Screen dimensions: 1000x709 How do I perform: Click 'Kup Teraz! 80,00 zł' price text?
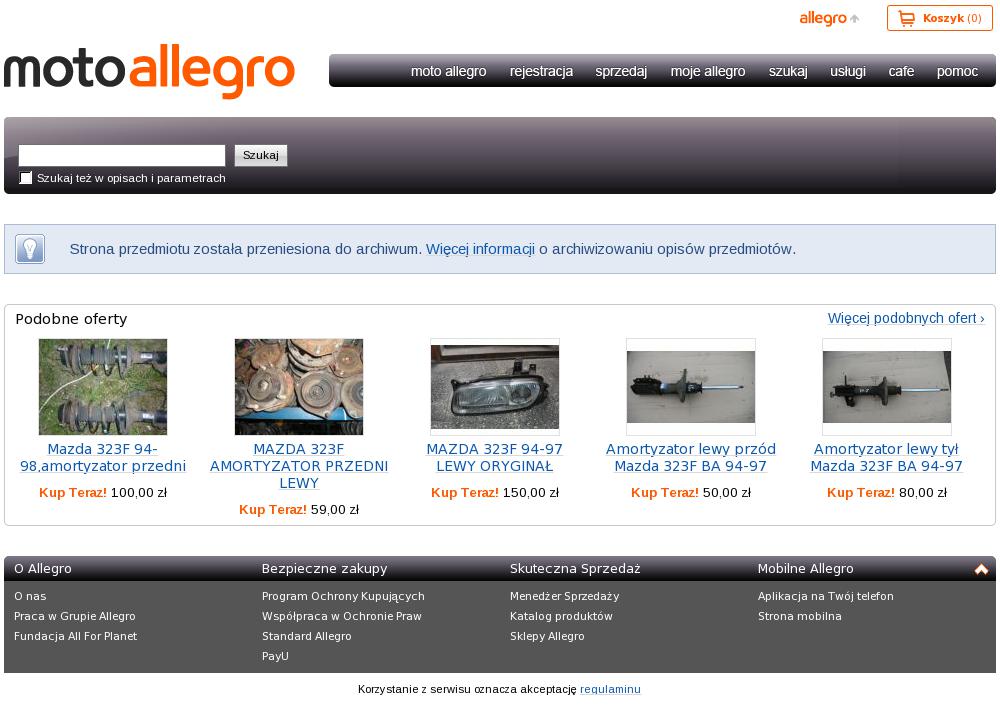point(886,492)
